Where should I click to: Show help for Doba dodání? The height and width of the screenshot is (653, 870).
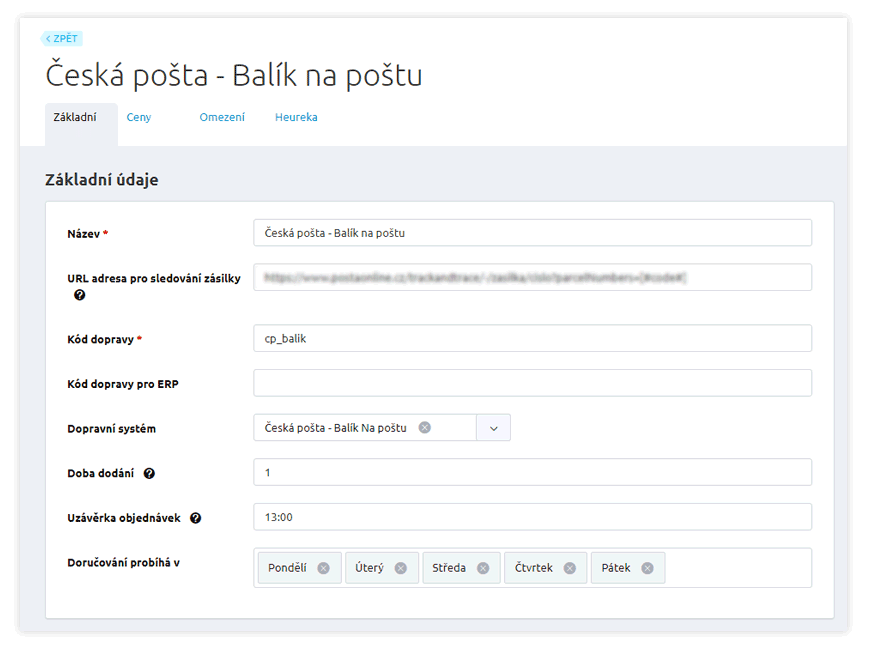pos(149,473)
